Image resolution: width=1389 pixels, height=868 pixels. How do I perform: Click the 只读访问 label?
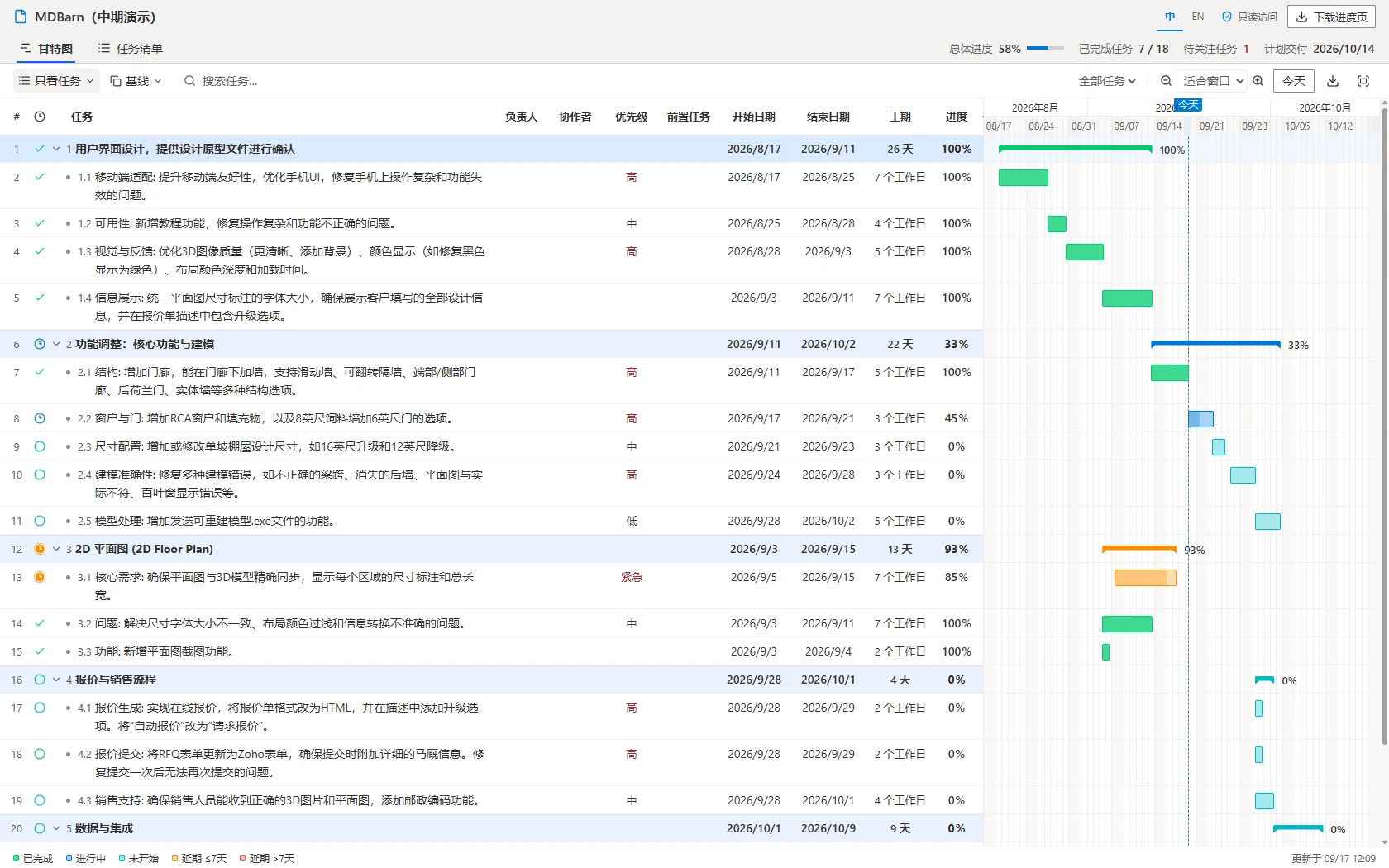1250,17
